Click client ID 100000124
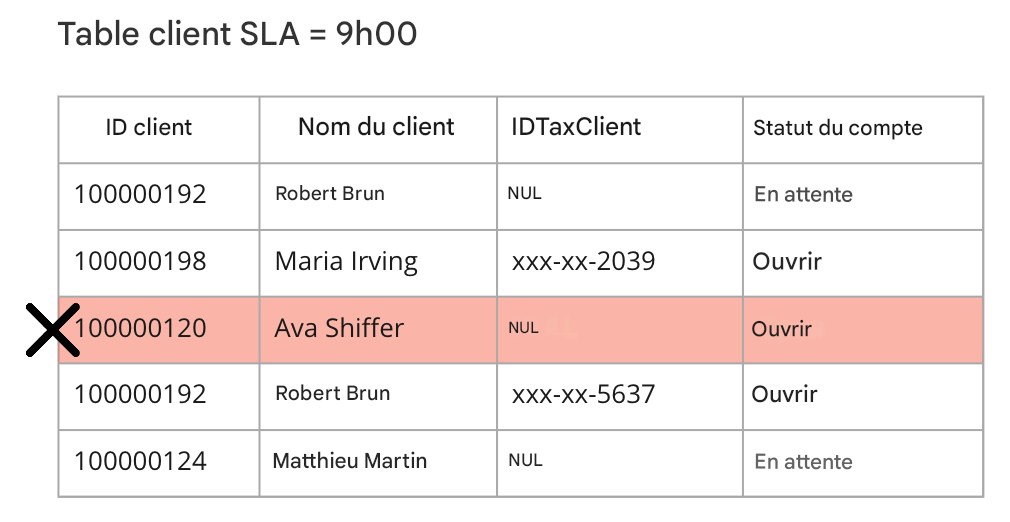This screenshot has width=1010, height=522. tap(140, 461)
